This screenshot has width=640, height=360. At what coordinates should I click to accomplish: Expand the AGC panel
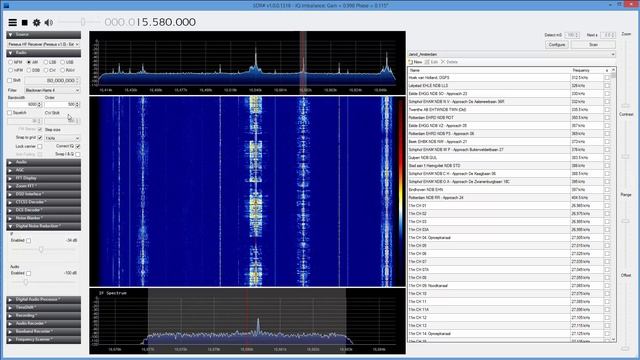[x=43, y=170]
